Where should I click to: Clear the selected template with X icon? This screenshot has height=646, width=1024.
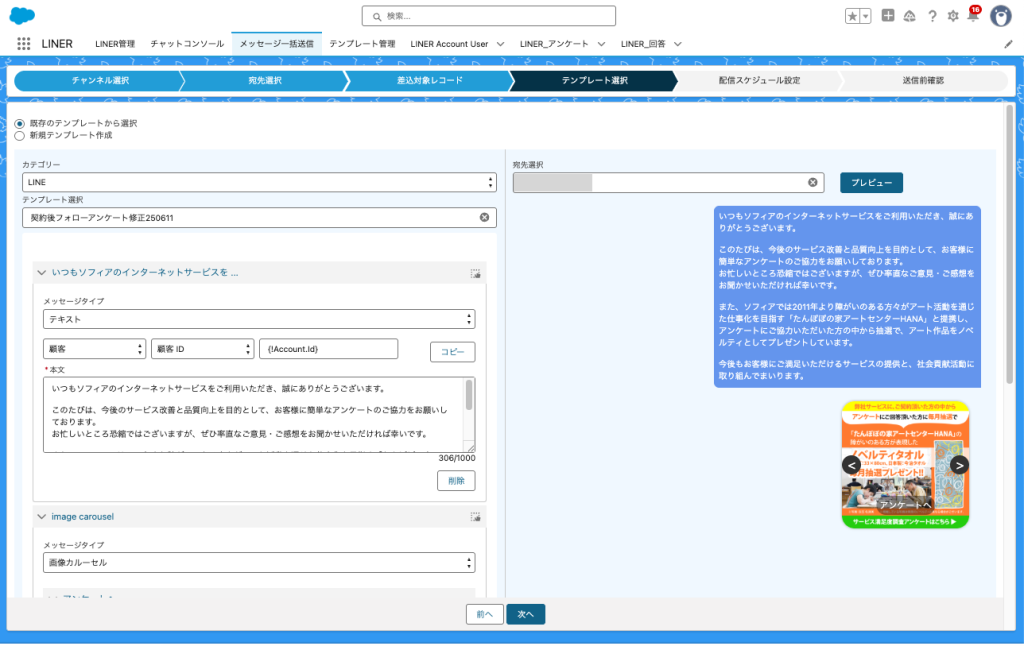484,217
